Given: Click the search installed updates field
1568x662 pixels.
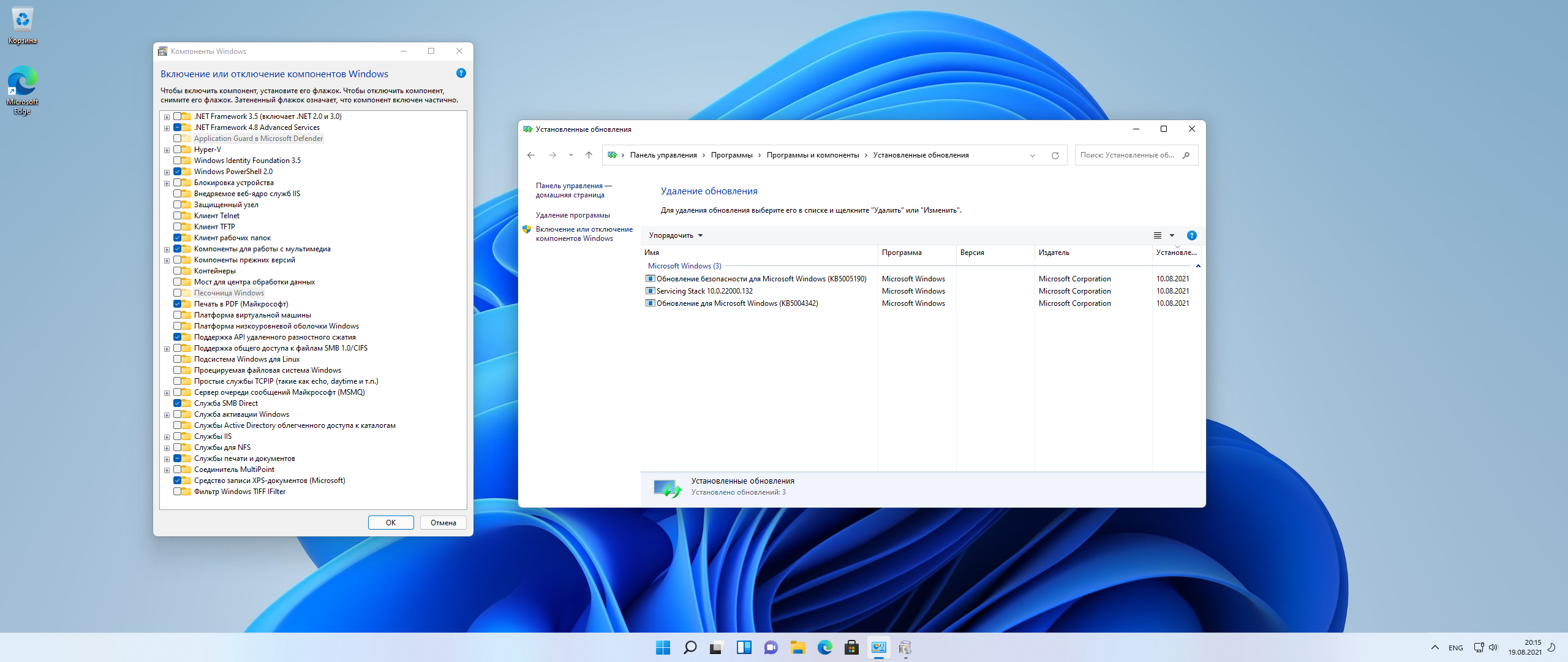Looking at the screenshot, I should 1127,155.
